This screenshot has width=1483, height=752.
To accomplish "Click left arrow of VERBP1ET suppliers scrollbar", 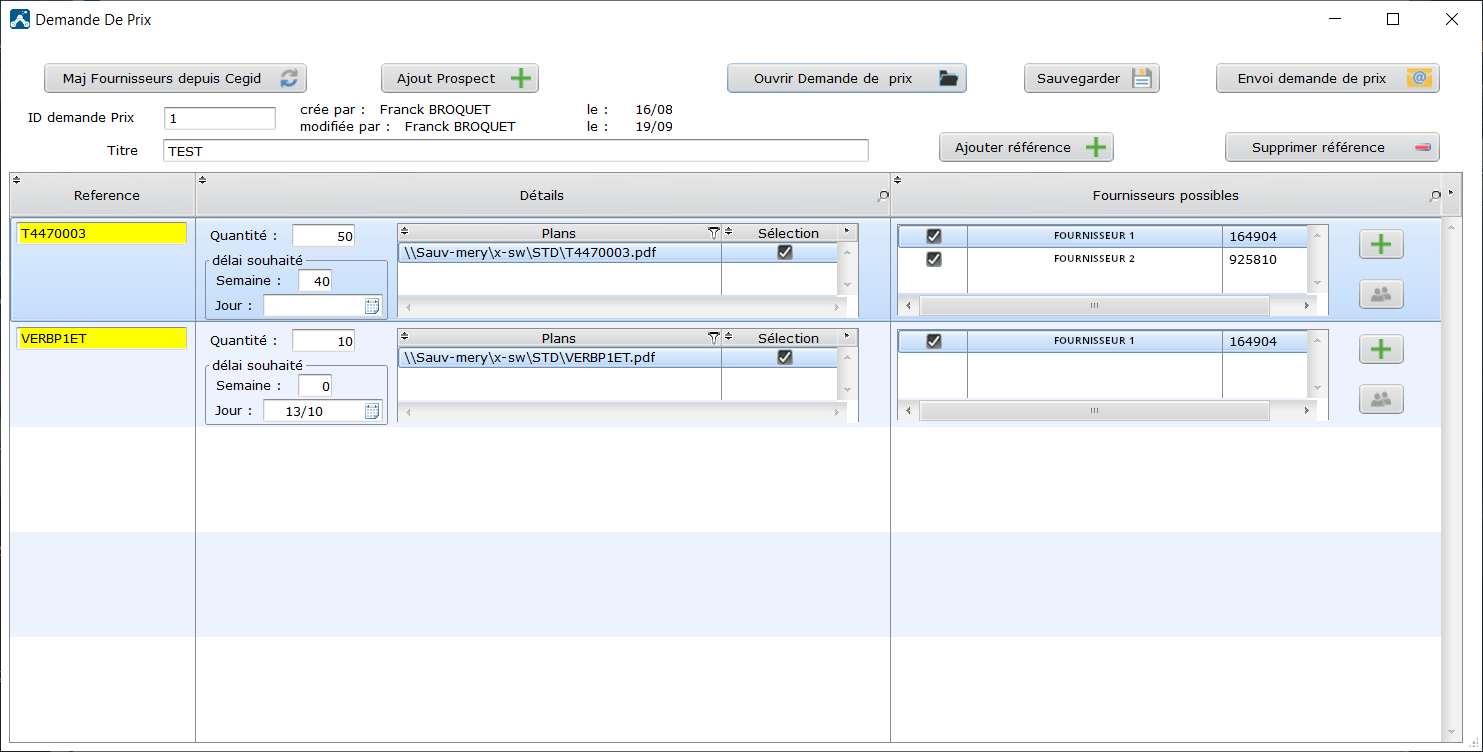I will (908, 410).
